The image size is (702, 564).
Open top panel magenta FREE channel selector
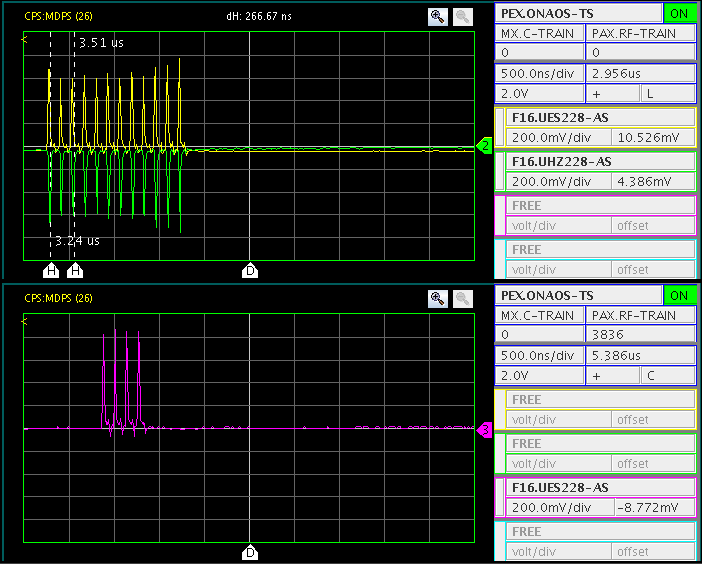click(600, 206)
